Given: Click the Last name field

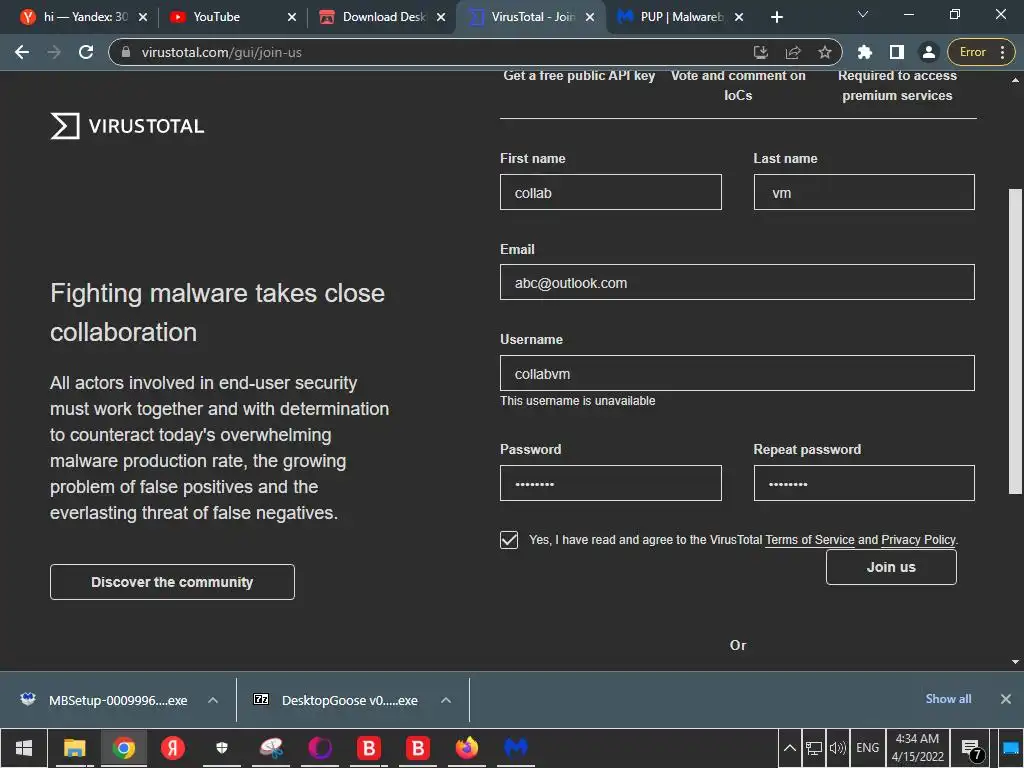Looking at the screenshot, I should (x=864, y=192).
